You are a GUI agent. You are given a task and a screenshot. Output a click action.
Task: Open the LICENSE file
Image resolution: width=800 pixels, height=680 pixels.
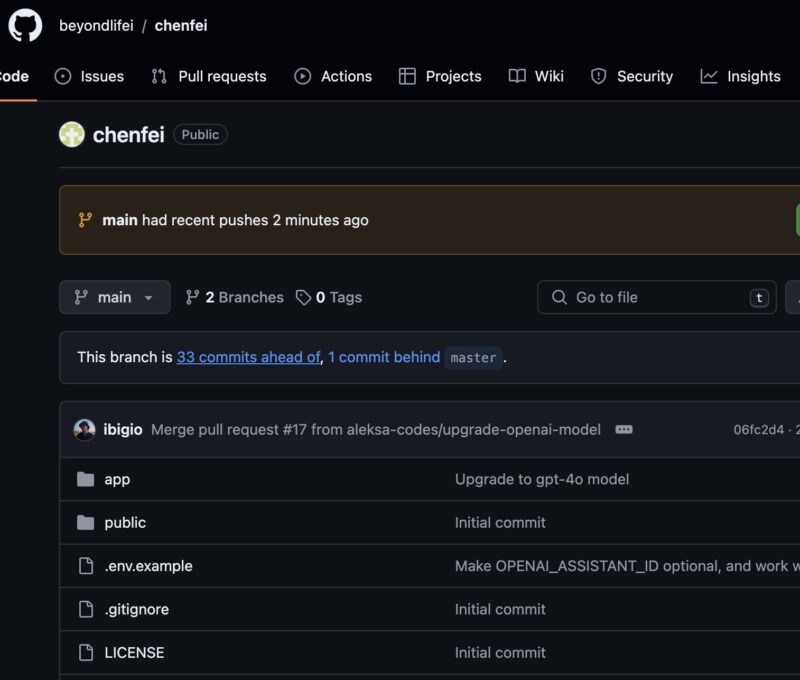click(x=134, y=653)
